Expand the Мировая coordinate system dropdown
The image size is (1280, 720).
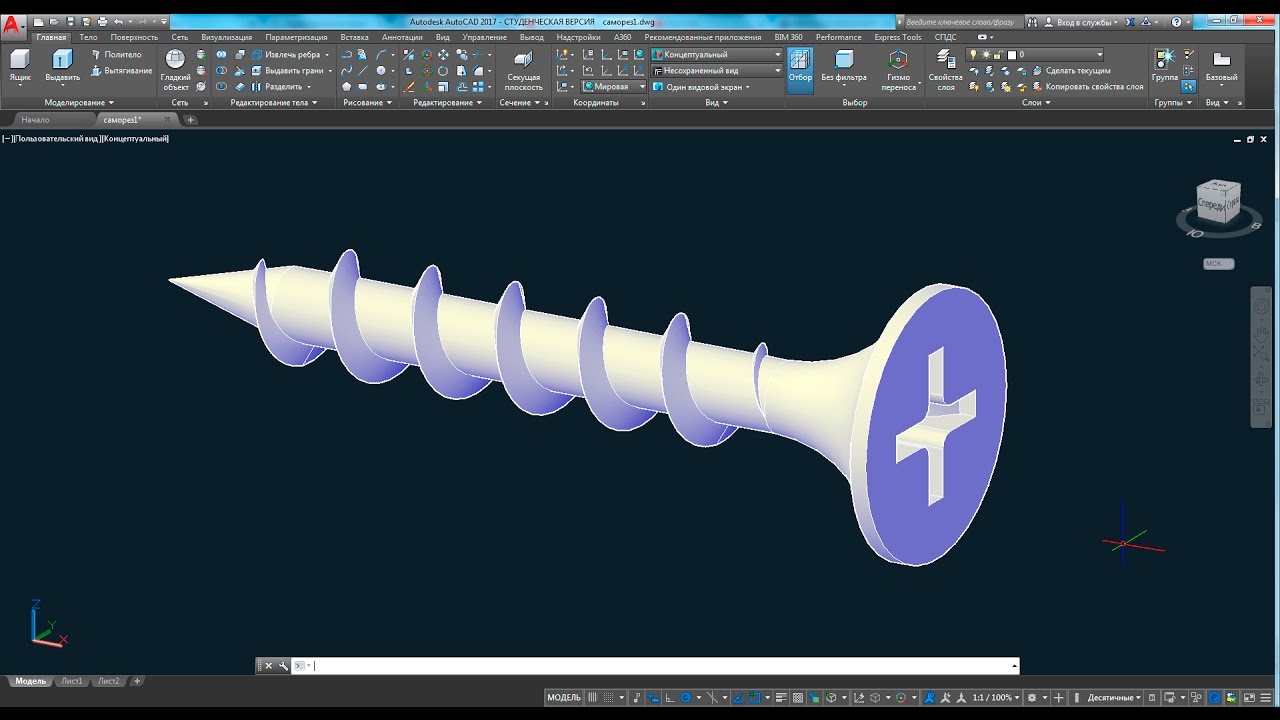614,87
